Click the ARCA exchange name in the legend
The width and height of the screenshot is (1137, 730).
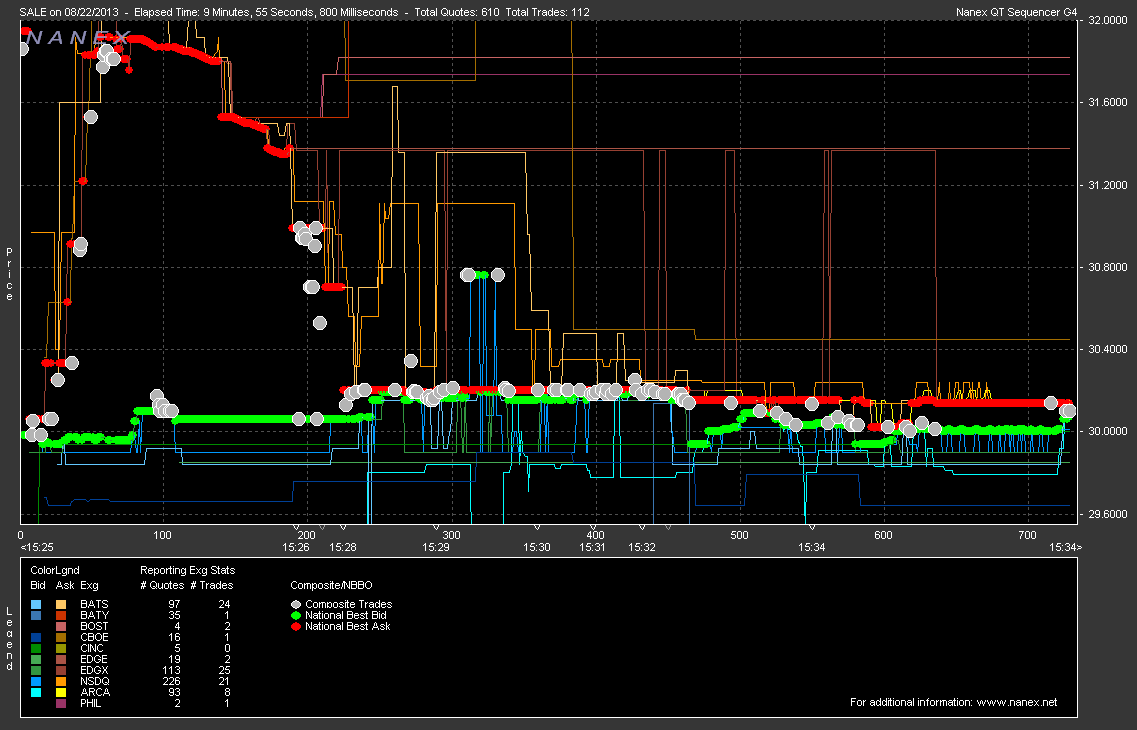point(95,692)
